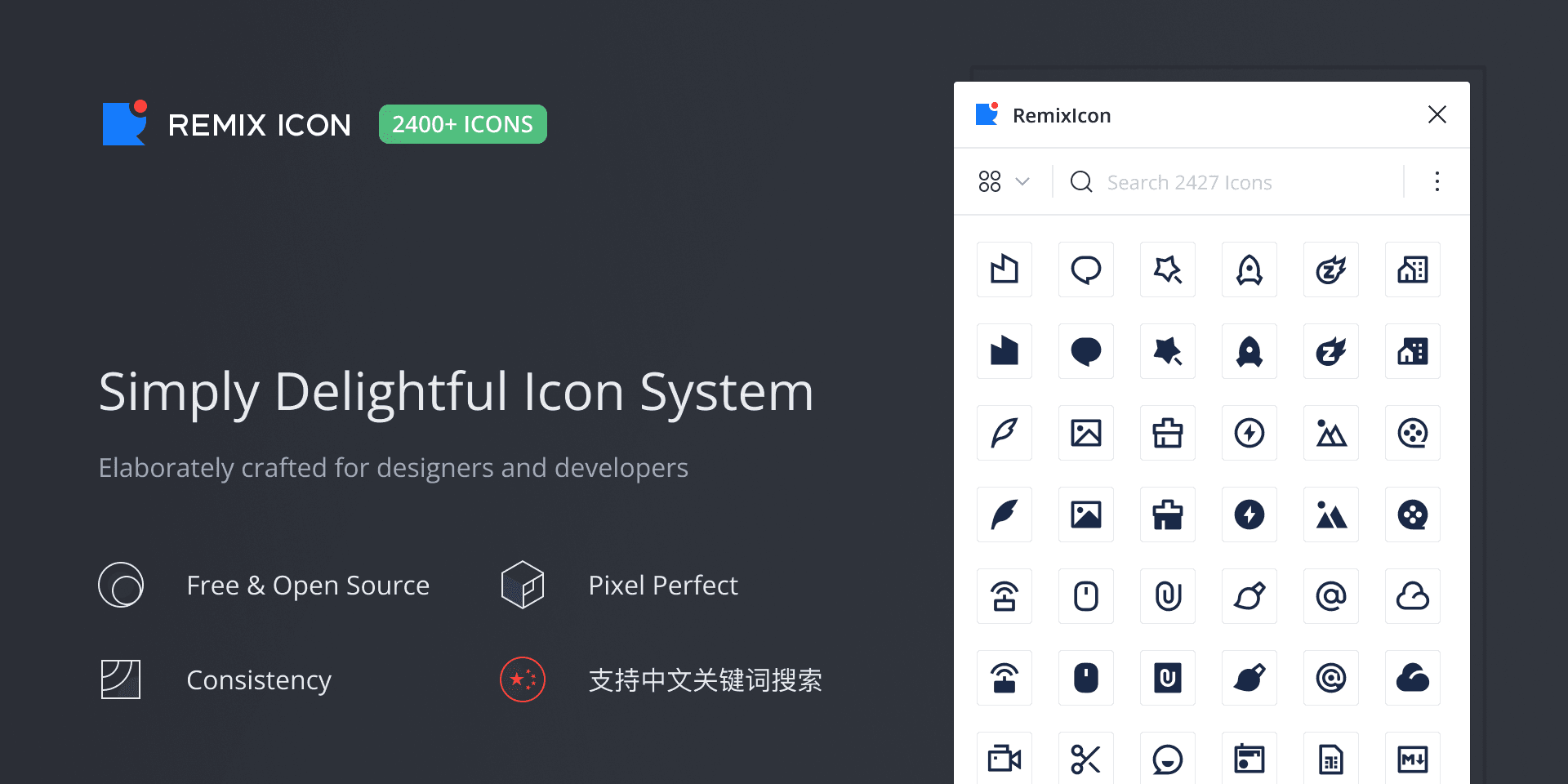This screenshot has width=1568, height=784.
Task: Choose the scissors icon
Action: coord(1086,759)
